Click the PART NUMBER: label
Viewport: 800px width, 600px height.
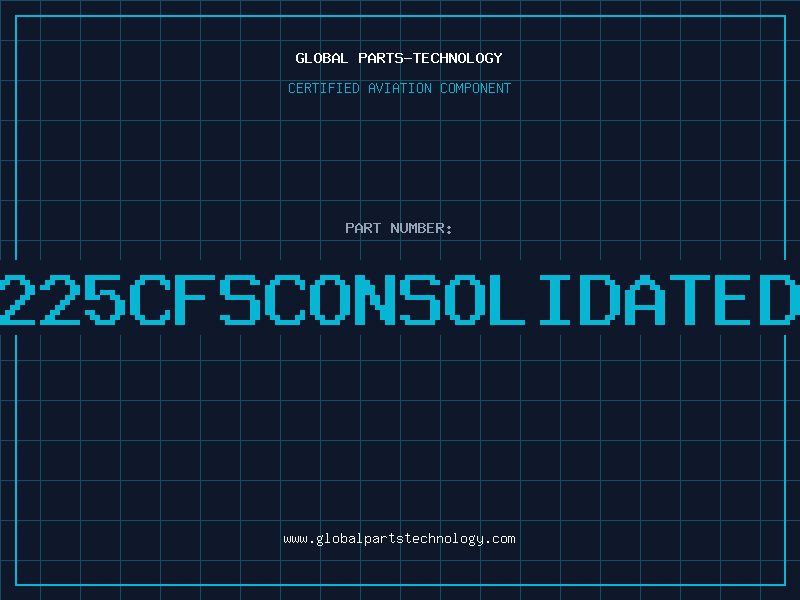(399, 228)
